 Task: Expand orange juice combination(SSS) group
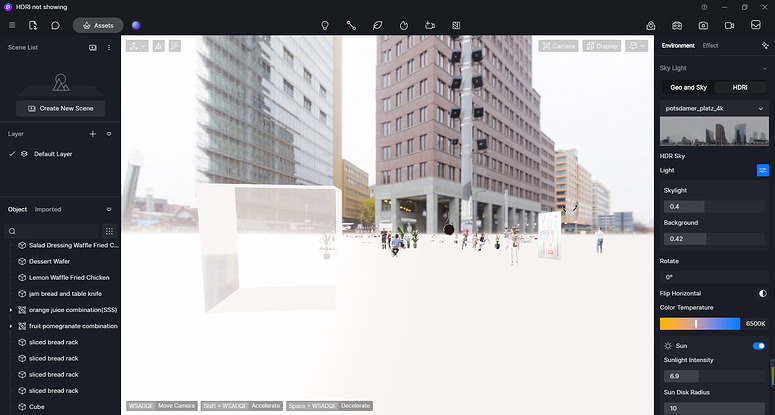[x=11, y=310]
